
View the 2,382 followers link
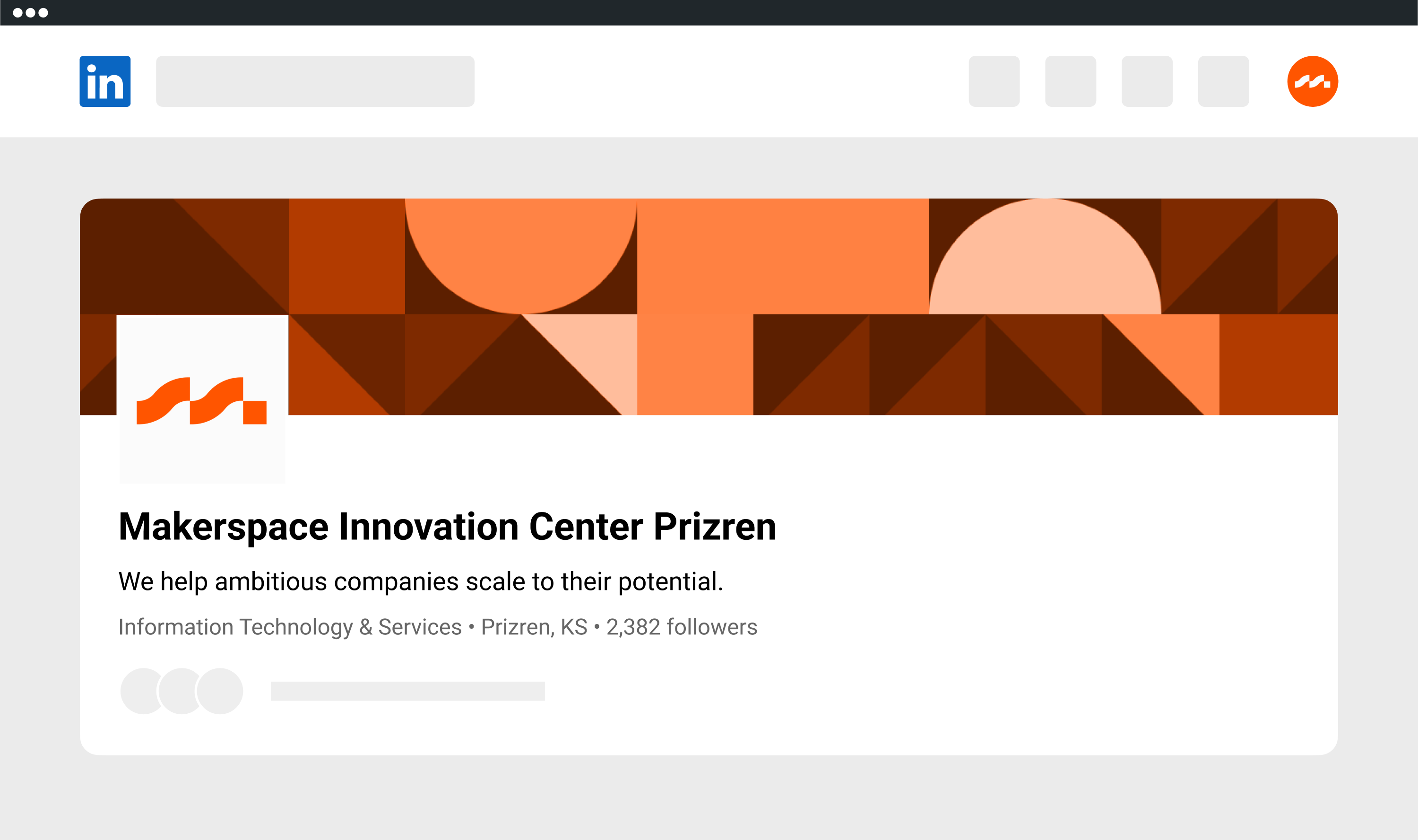click(x=681, y=627)
